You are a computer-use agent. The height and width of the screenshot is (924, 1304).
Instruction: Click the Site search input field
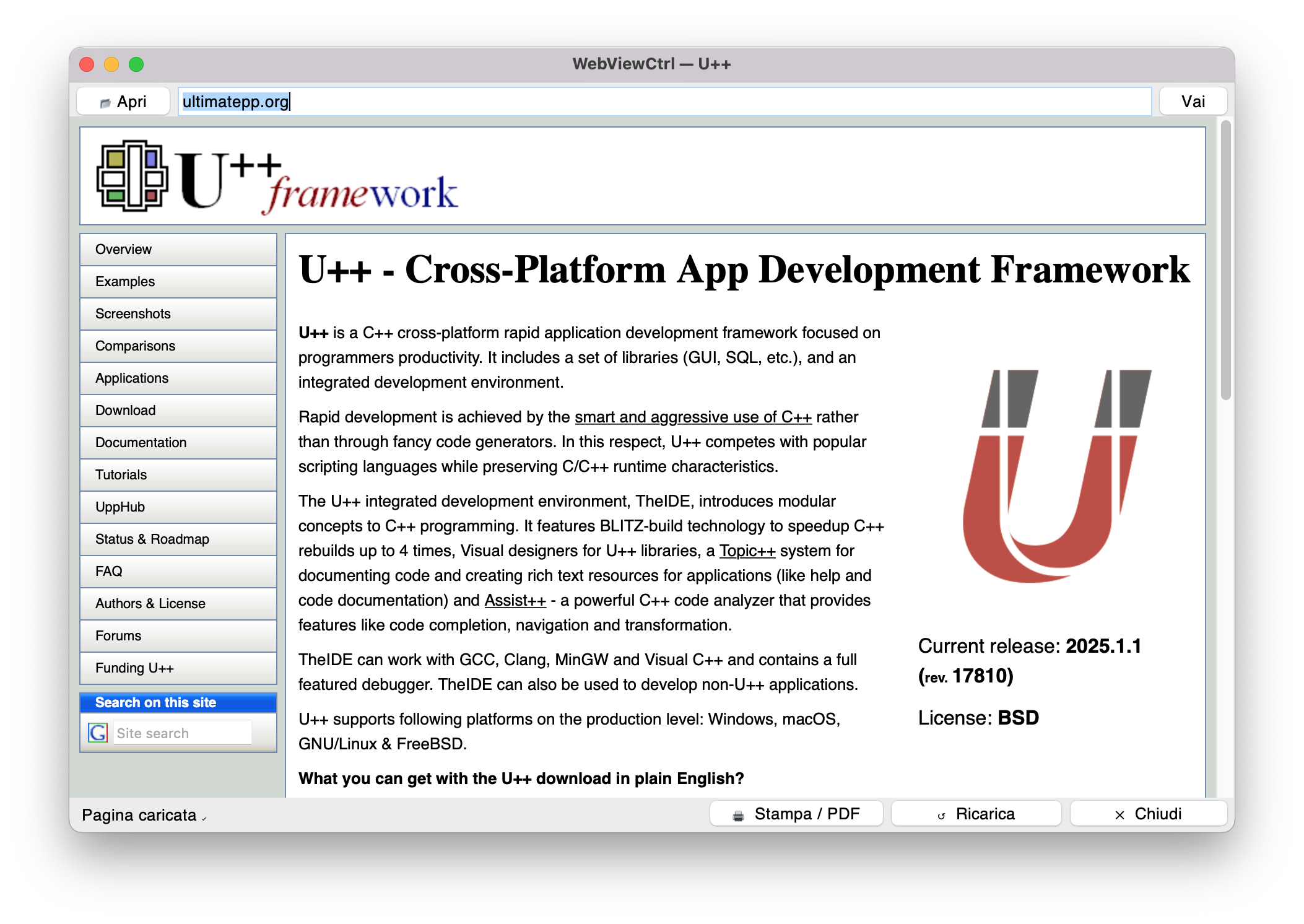pyautogui.click(x=183, y=733)
